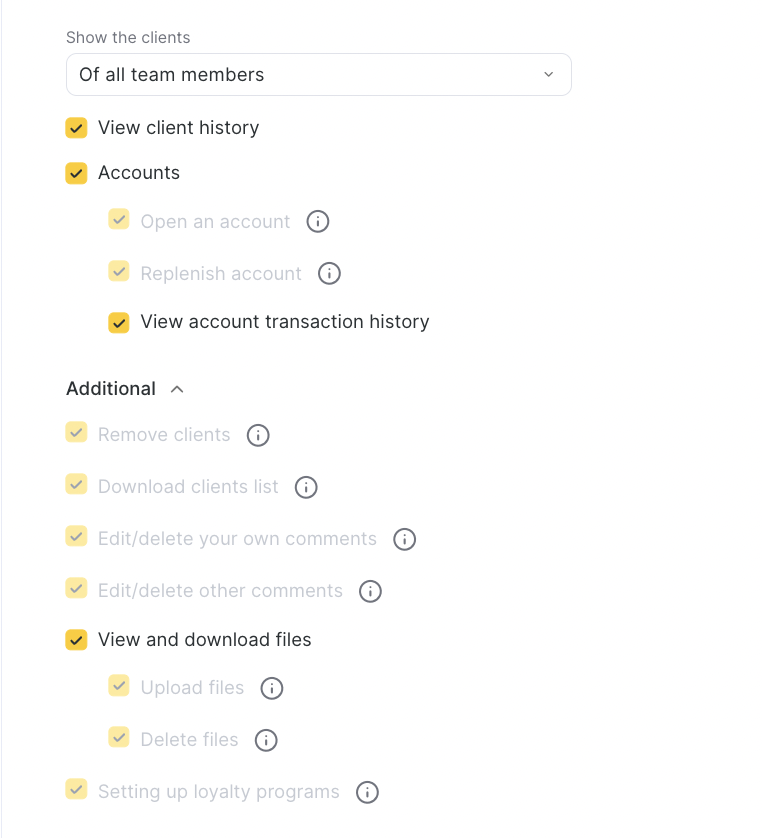Toggle the Setting up loyalty programs checkbox
762x838 pixels.
click(77, 789)
